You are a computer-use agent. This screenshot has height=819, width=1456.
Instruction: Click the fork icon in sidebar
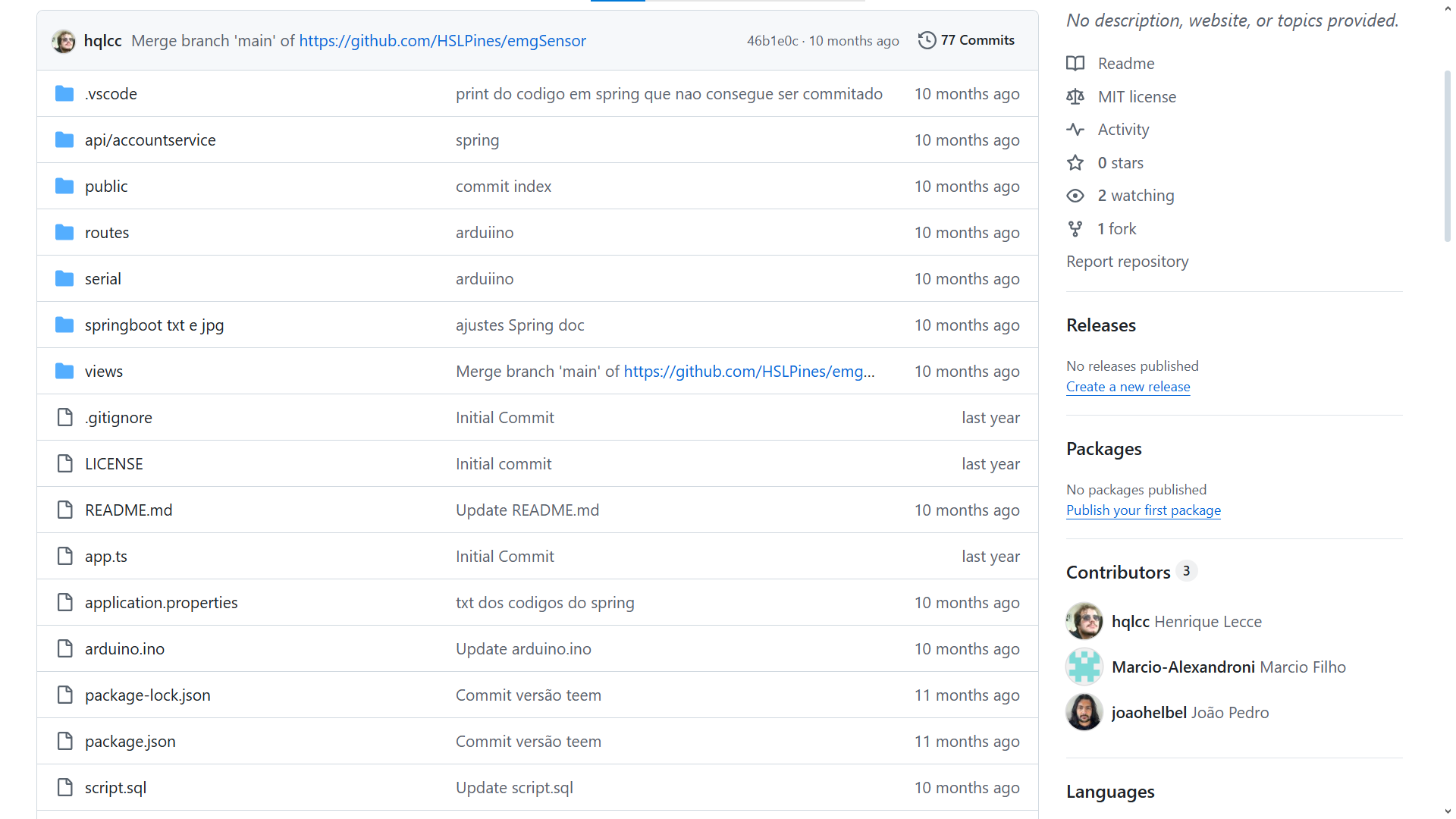1075,229
